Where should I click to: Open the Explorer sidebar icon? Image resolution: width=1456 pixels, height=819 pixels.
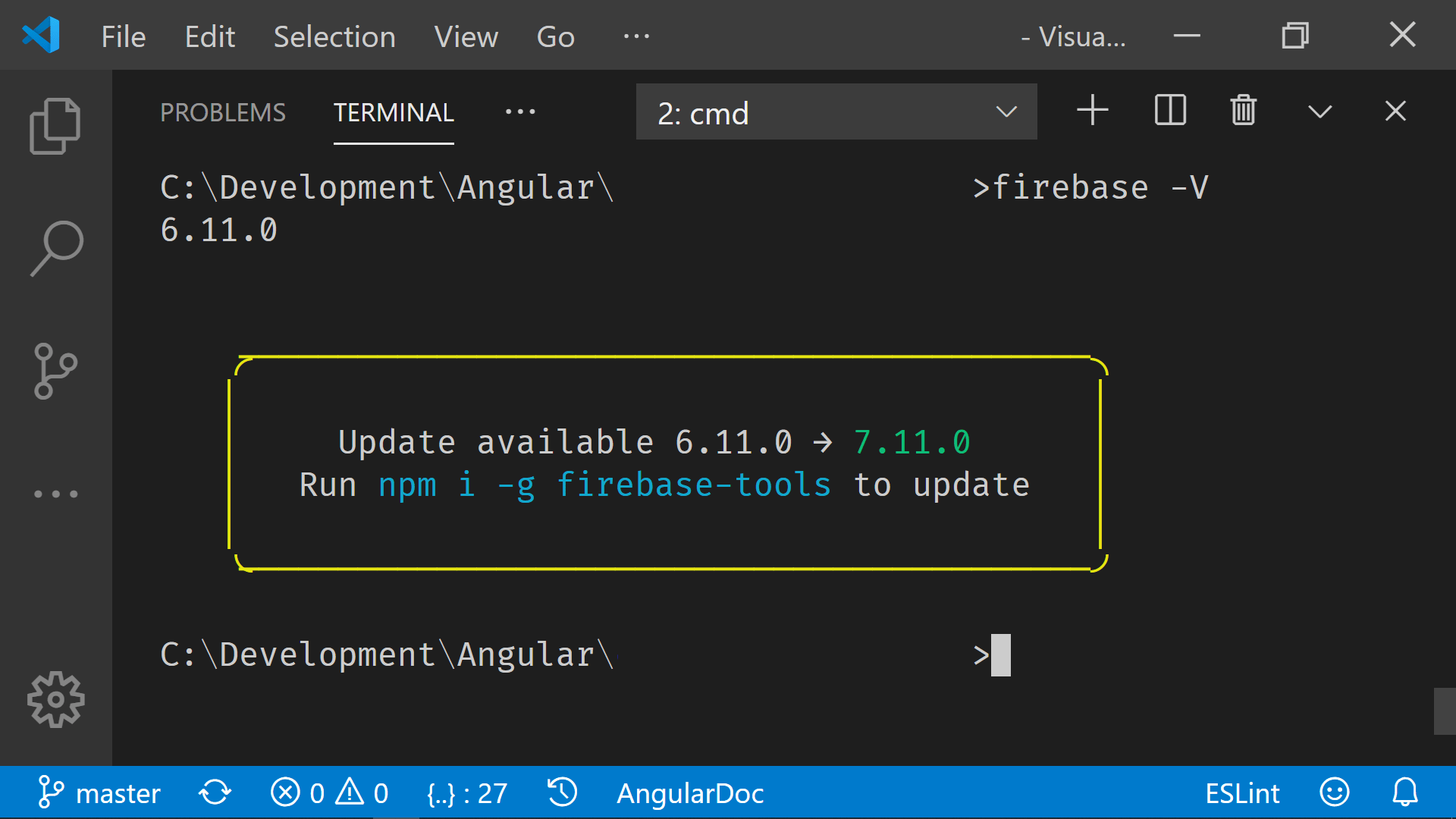pos(55,124)
